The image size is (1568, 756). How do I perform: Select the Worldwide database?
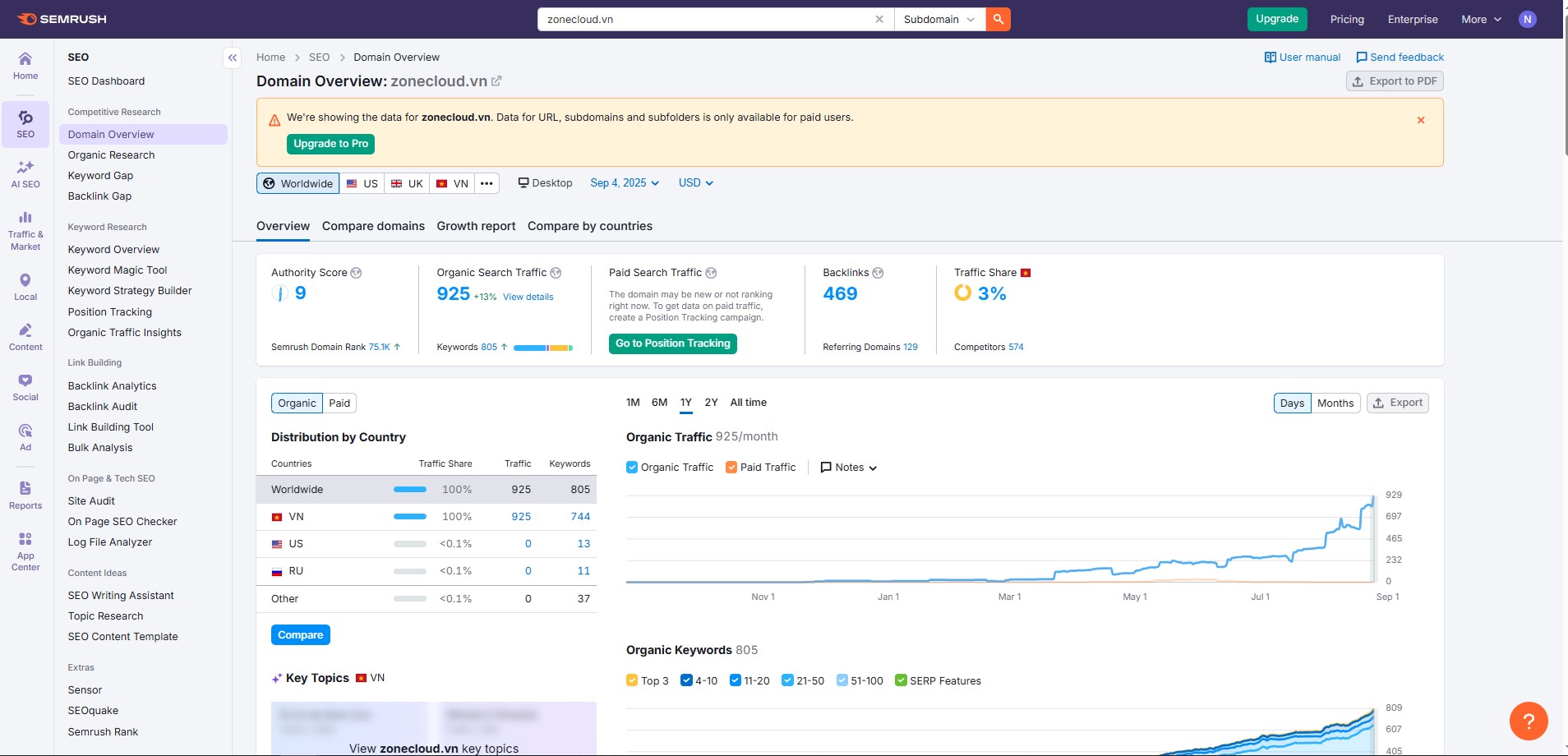tap(297, 183)
